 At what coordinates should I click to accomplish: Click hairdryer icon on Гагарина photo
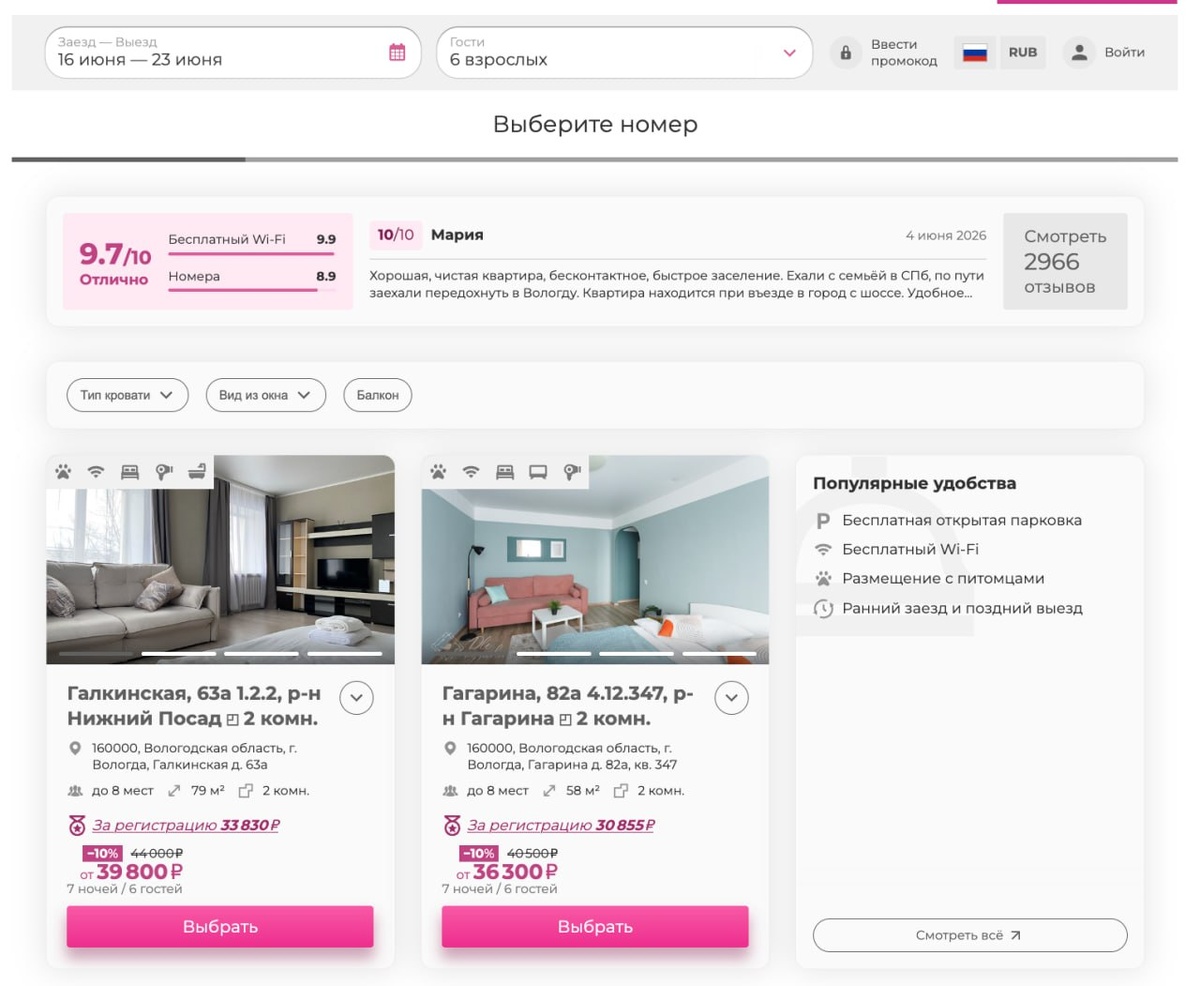coord(573,471)
